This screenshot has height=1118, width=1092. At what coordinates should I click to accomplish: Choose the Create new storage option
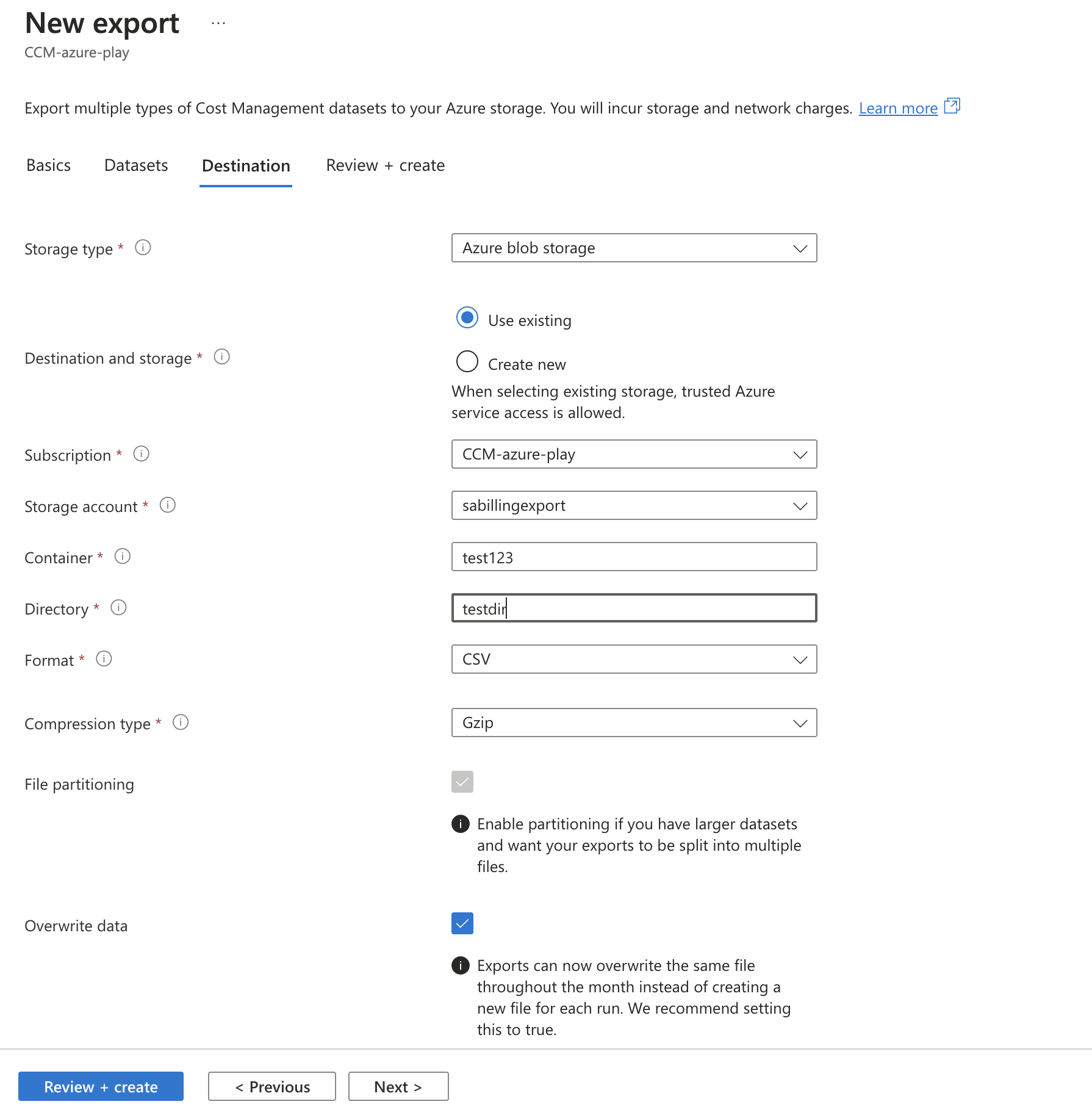467,362
